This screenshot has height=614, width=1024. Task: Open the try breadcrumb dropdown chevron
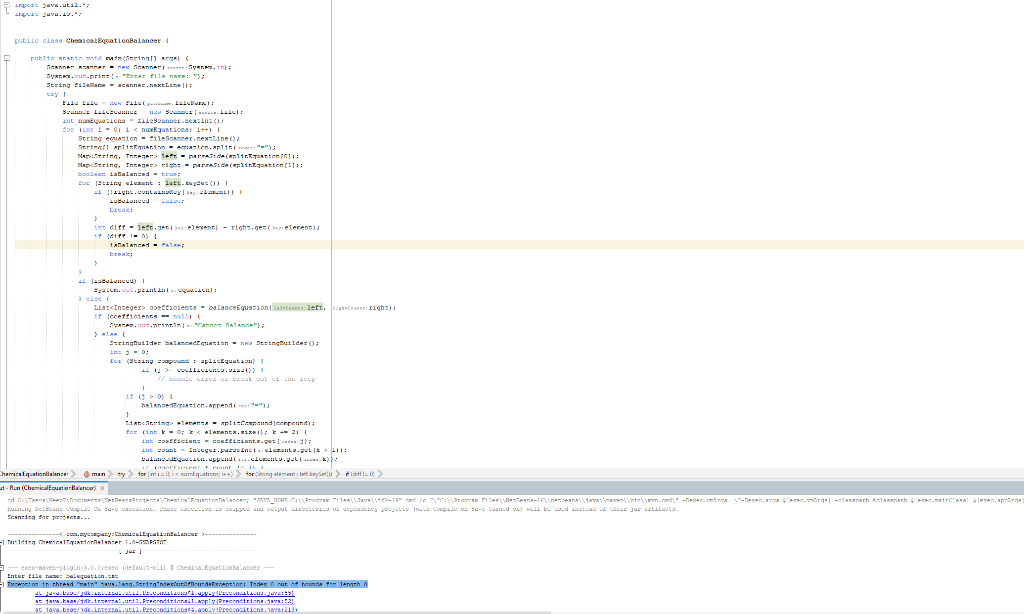tap(131, 474)
